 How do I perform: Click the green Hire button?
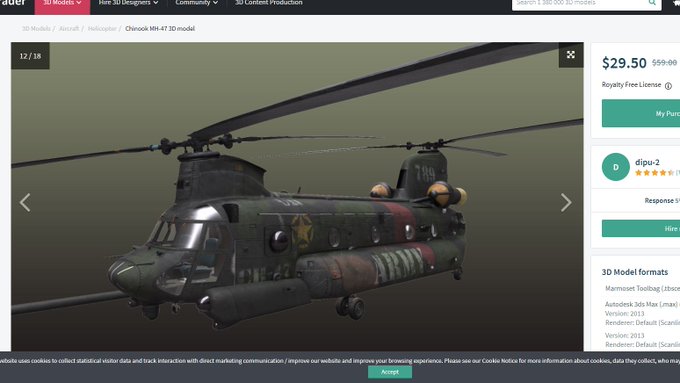point(641,229)
